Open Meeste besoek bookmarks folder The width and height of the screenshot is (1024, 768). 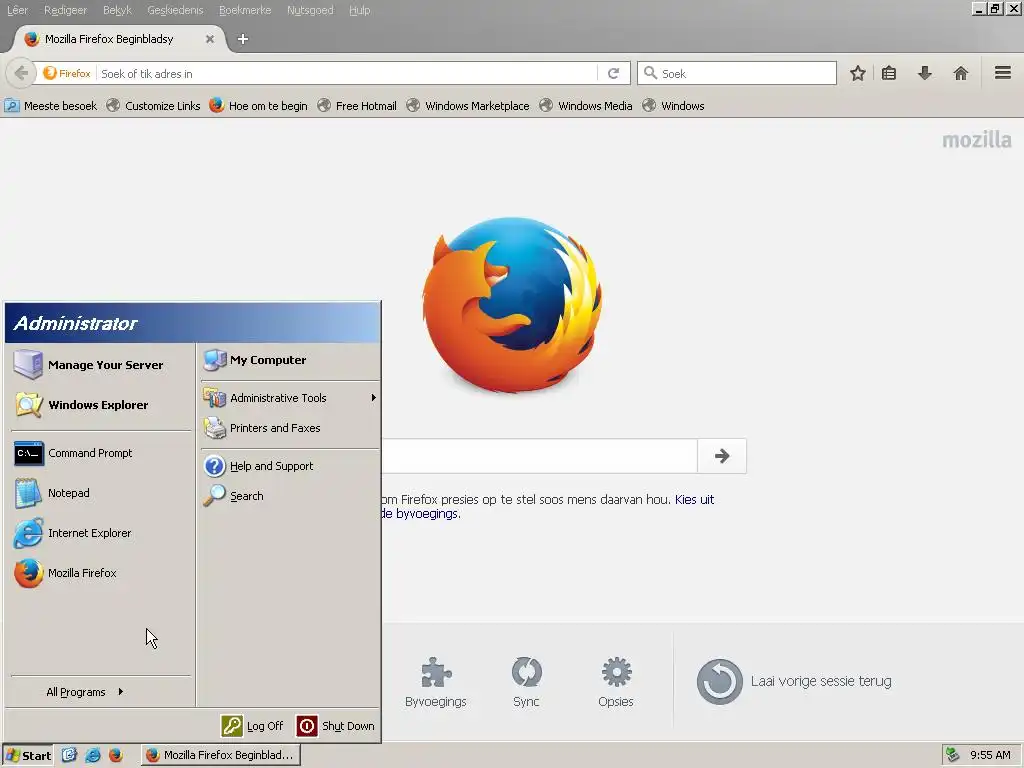[50, 105]
